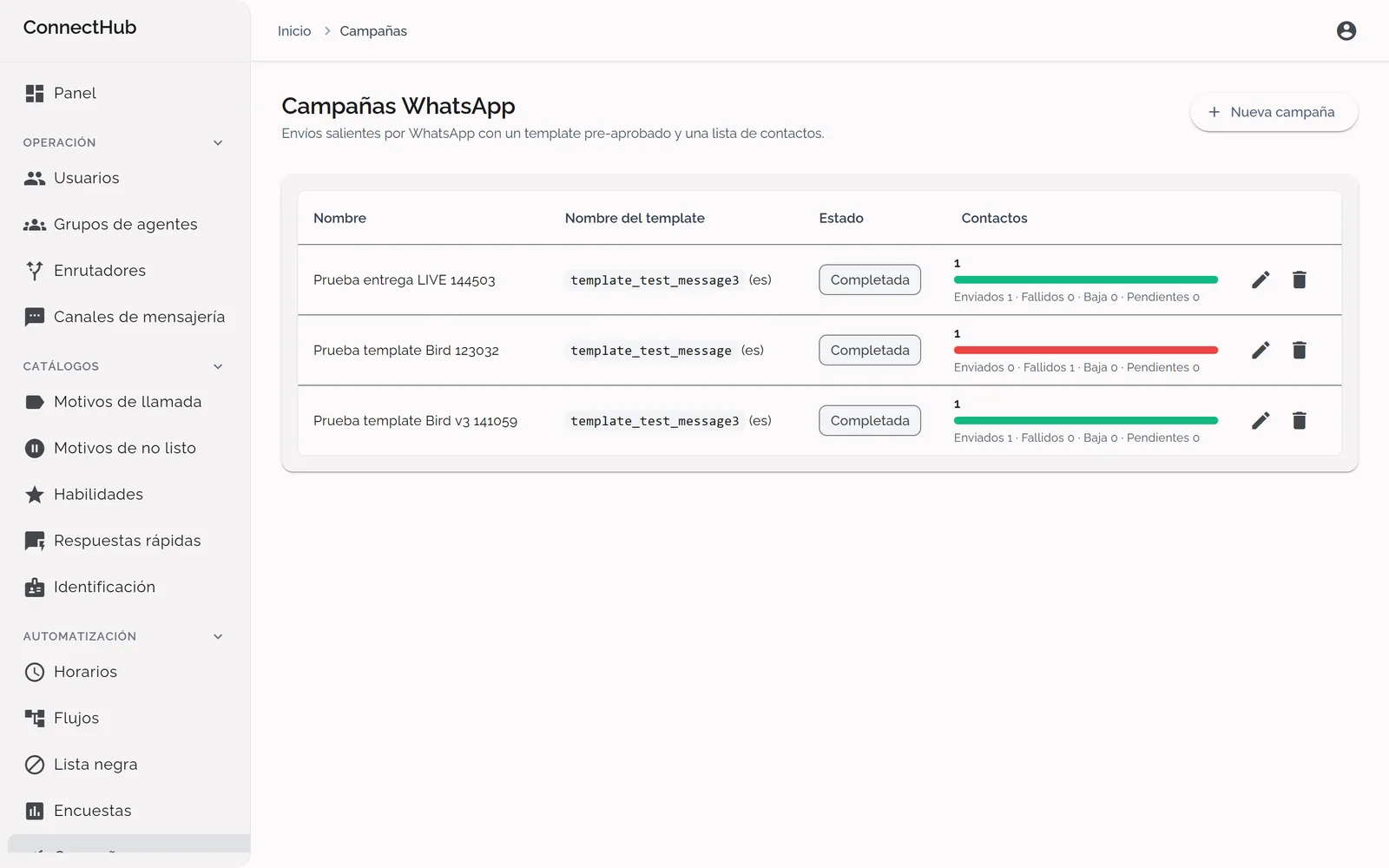Collapse the AUTOMATIZACIÓN section
Screen dimensions: 1389x868
click(x=218, y=636)
